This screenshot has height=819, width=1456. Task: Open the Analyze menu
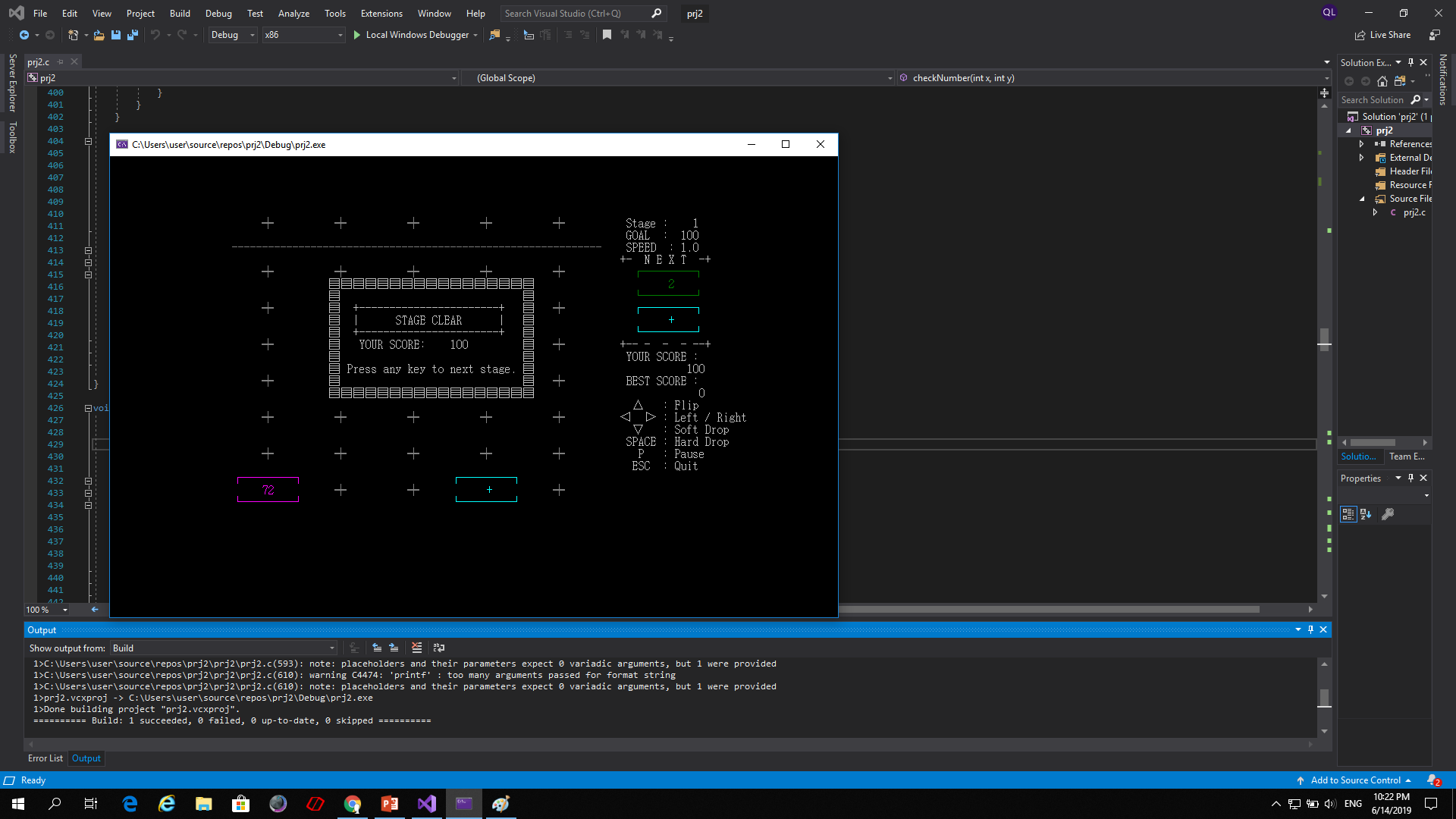coord(293,13)
